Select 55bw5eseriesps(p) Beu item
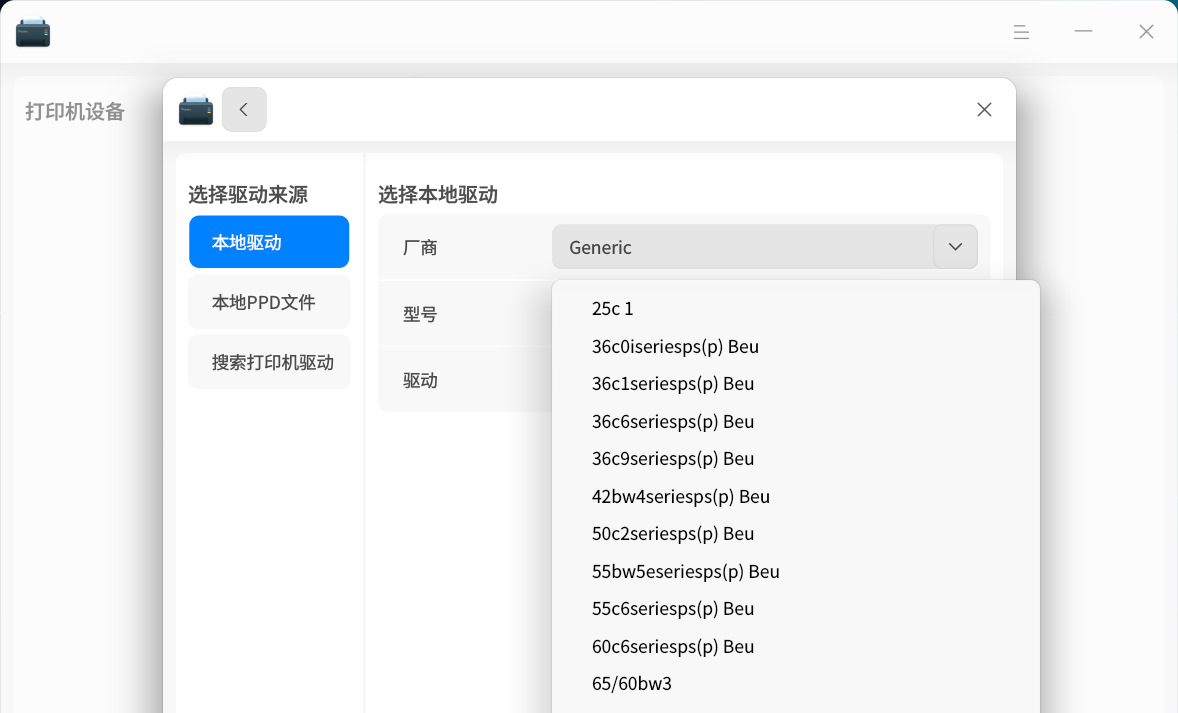Screen dimensions: 1178x713 tap(796, 572)
